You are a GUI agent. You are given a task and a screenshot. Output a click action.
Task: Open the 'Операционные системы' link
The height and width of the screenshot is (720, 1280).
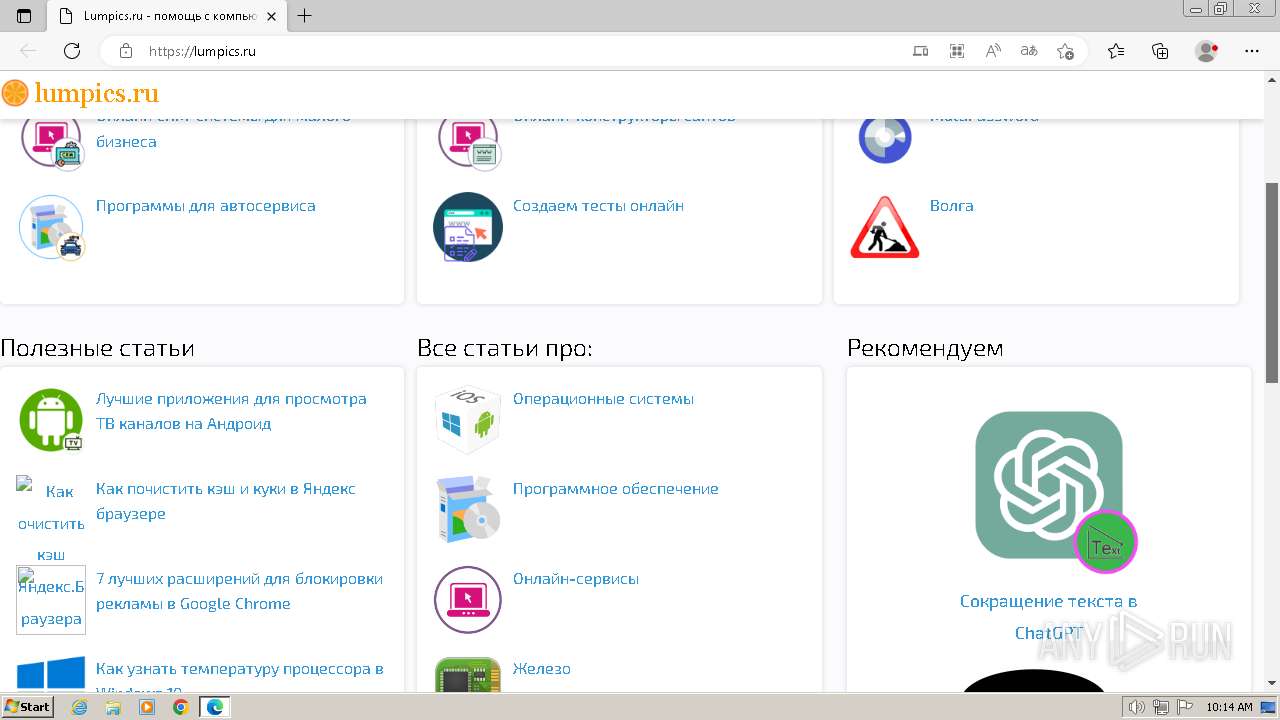pyautogui.click(x=603, y=399)
